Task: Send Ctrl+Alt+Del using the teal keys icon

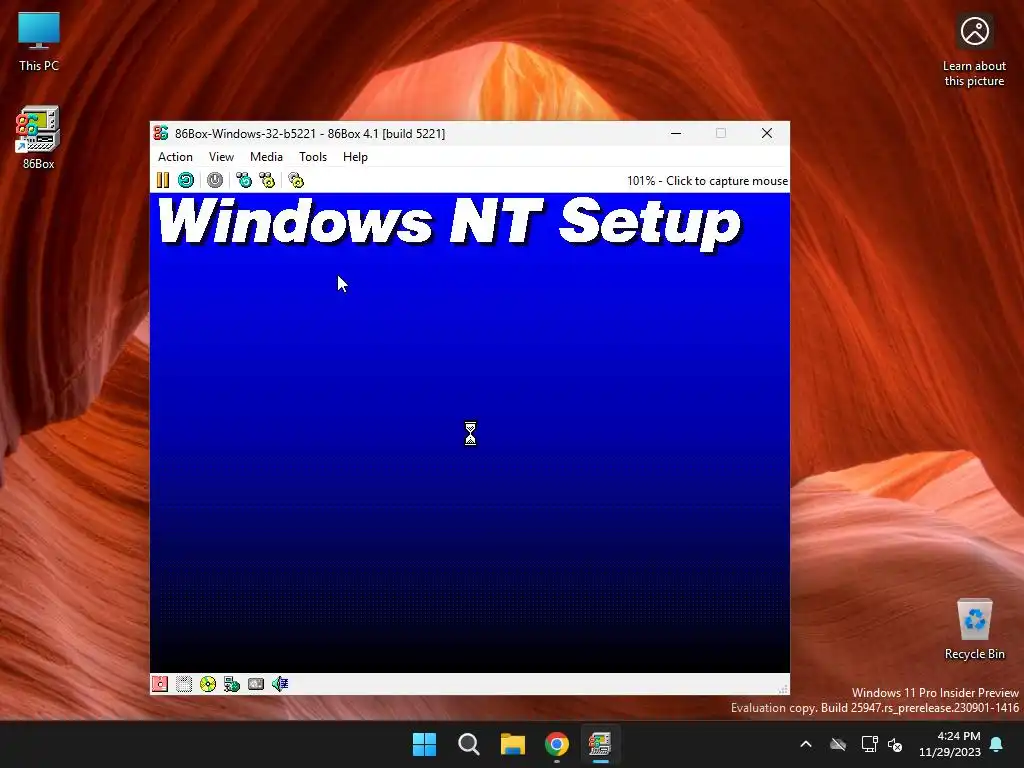Action: [244, 180]
